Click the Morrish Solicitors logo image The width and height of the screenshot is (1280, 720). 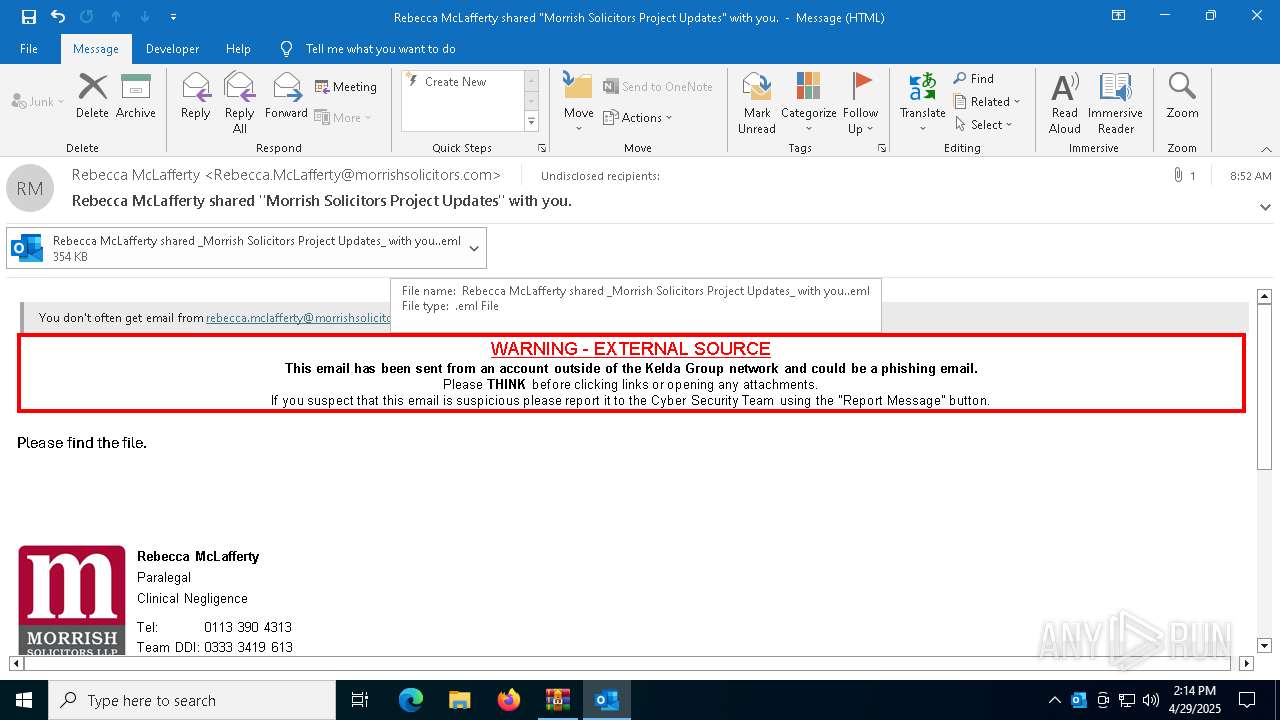coord(72,600)
